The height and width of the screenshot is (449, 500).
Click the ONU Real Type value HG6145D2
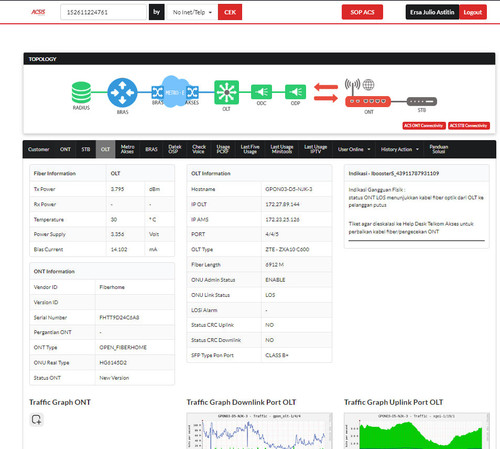113,363
